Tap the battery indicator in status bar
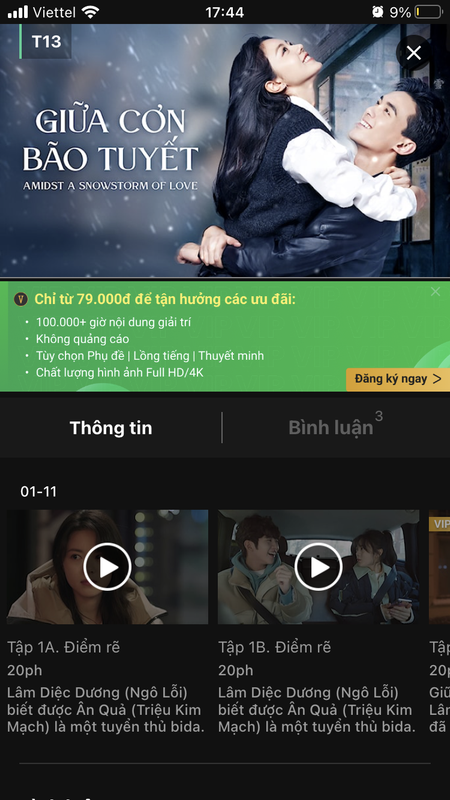Screen dimensions: 450x800 (428, 12)
